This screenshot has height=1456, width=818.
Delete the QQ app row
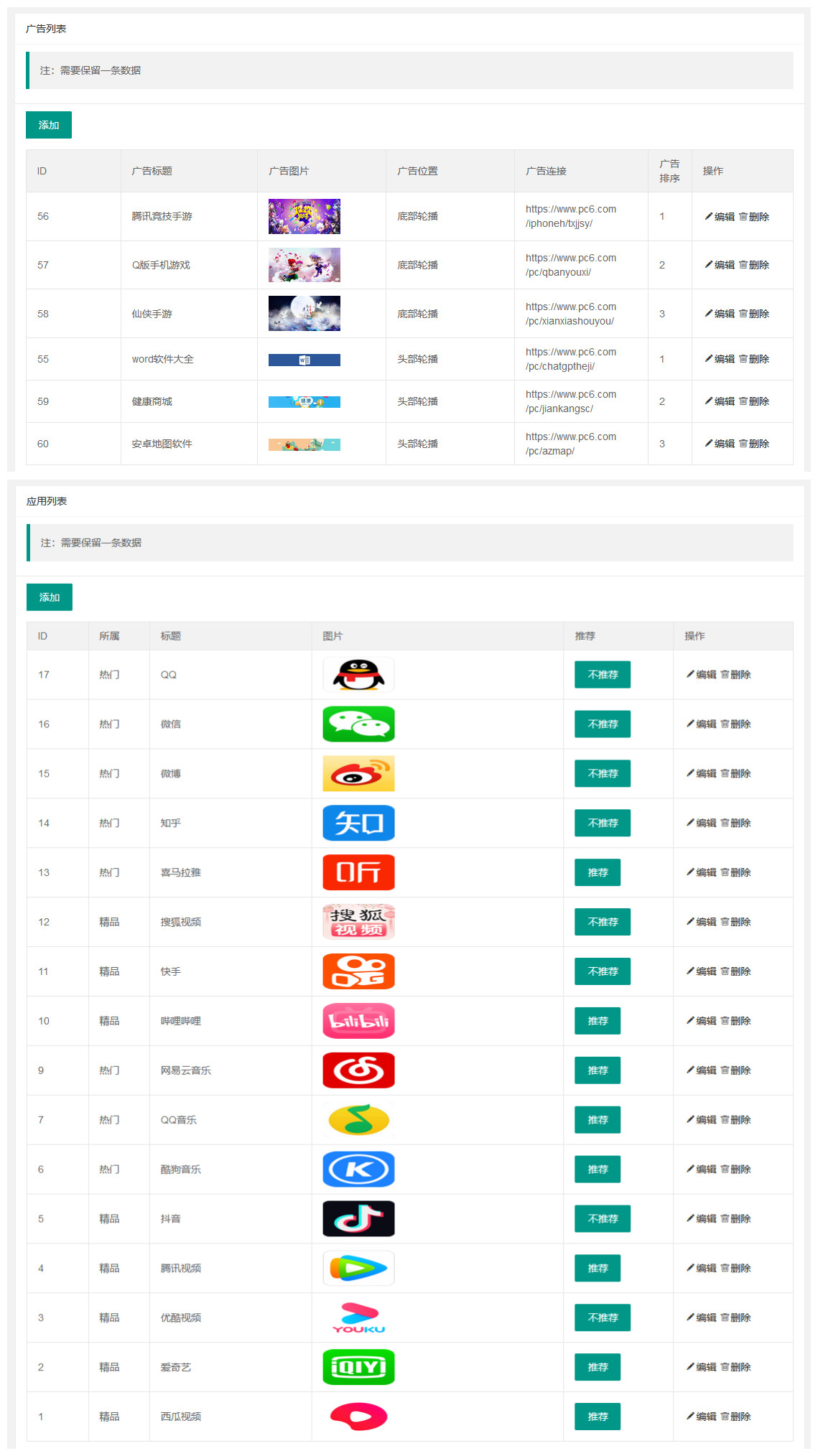tap(736, 675)
